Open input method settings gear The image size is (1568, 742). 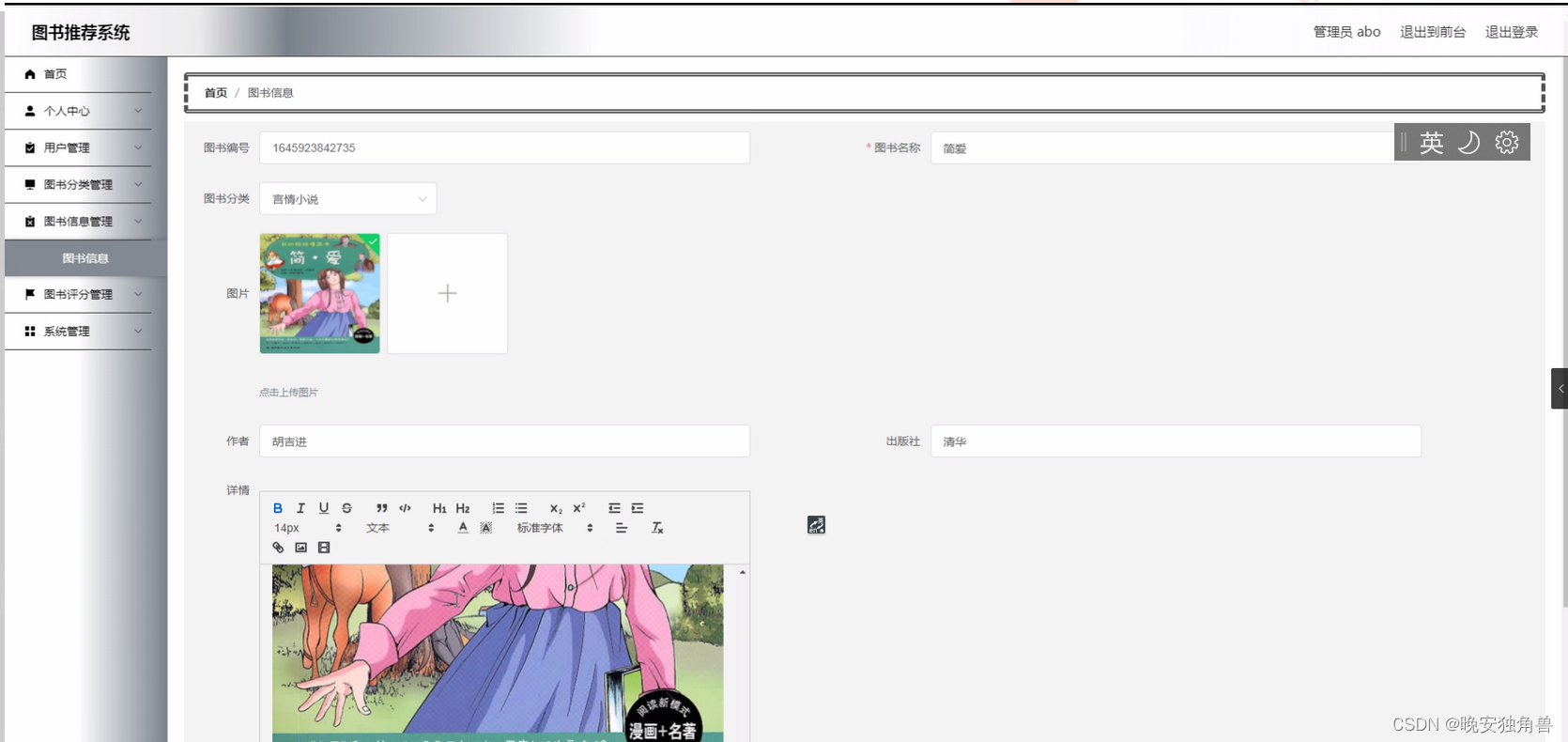(1507, 142)
